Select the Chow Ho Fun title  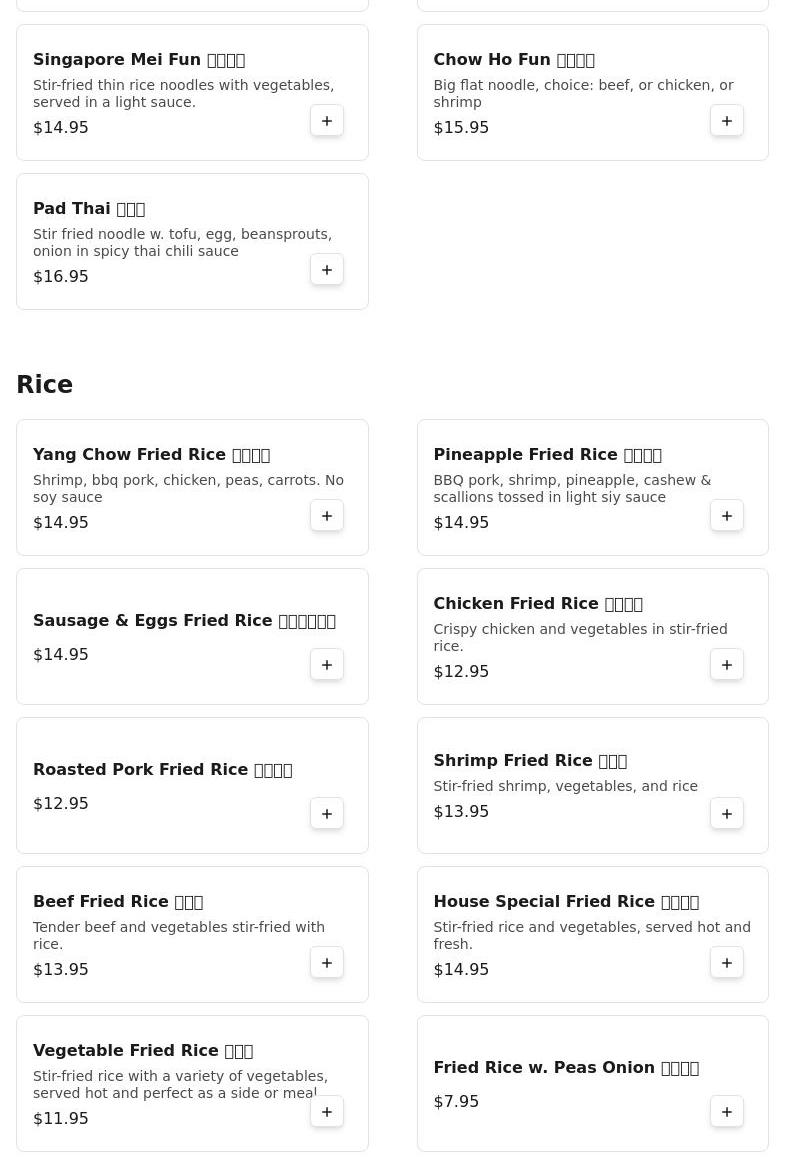514,60
